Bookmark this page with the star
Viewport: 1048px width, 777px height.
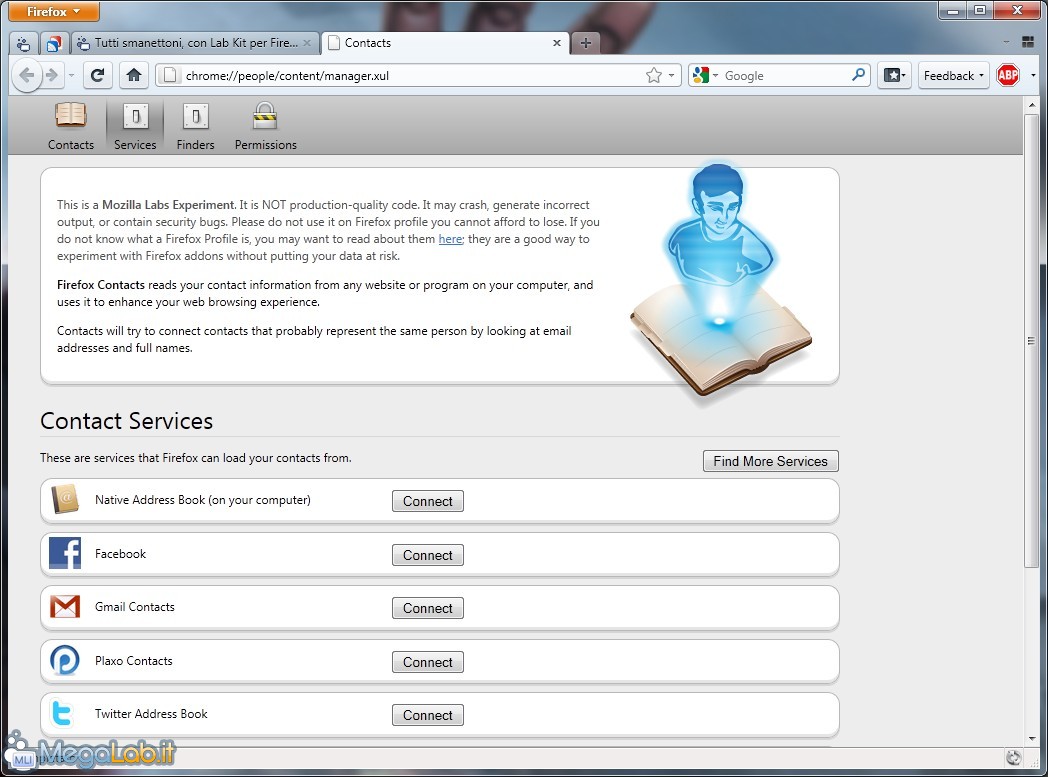click(654, 75)
